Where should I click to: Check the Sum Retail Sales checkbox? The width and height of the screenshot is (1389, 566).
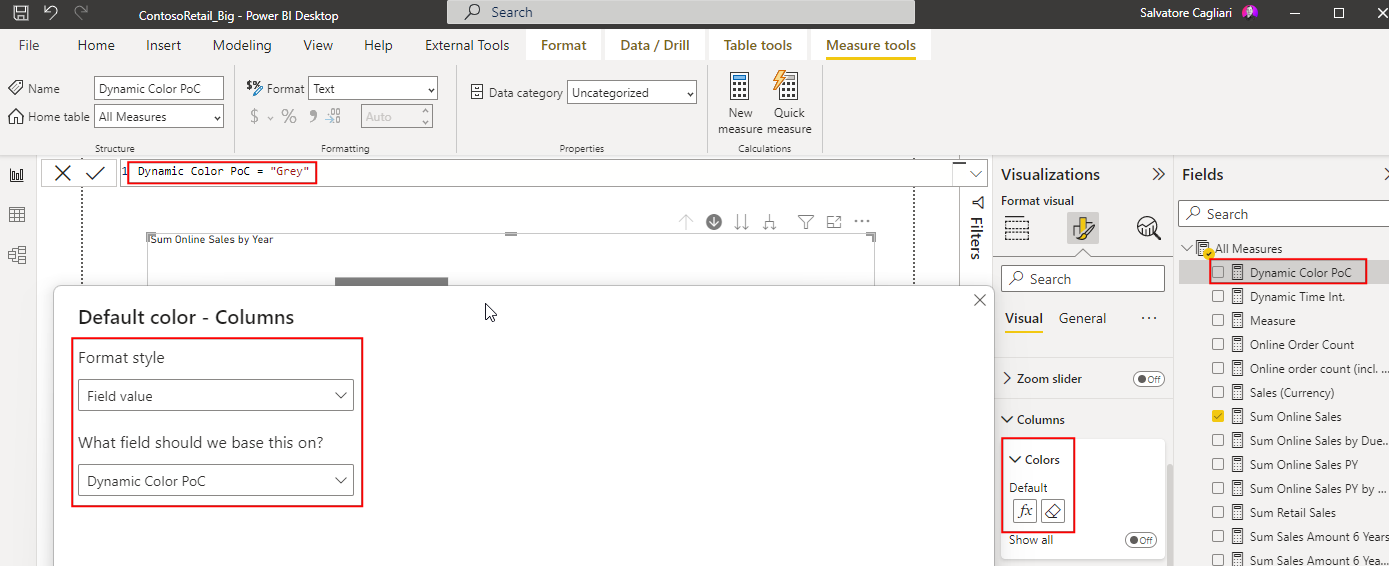pos(1218,512)
